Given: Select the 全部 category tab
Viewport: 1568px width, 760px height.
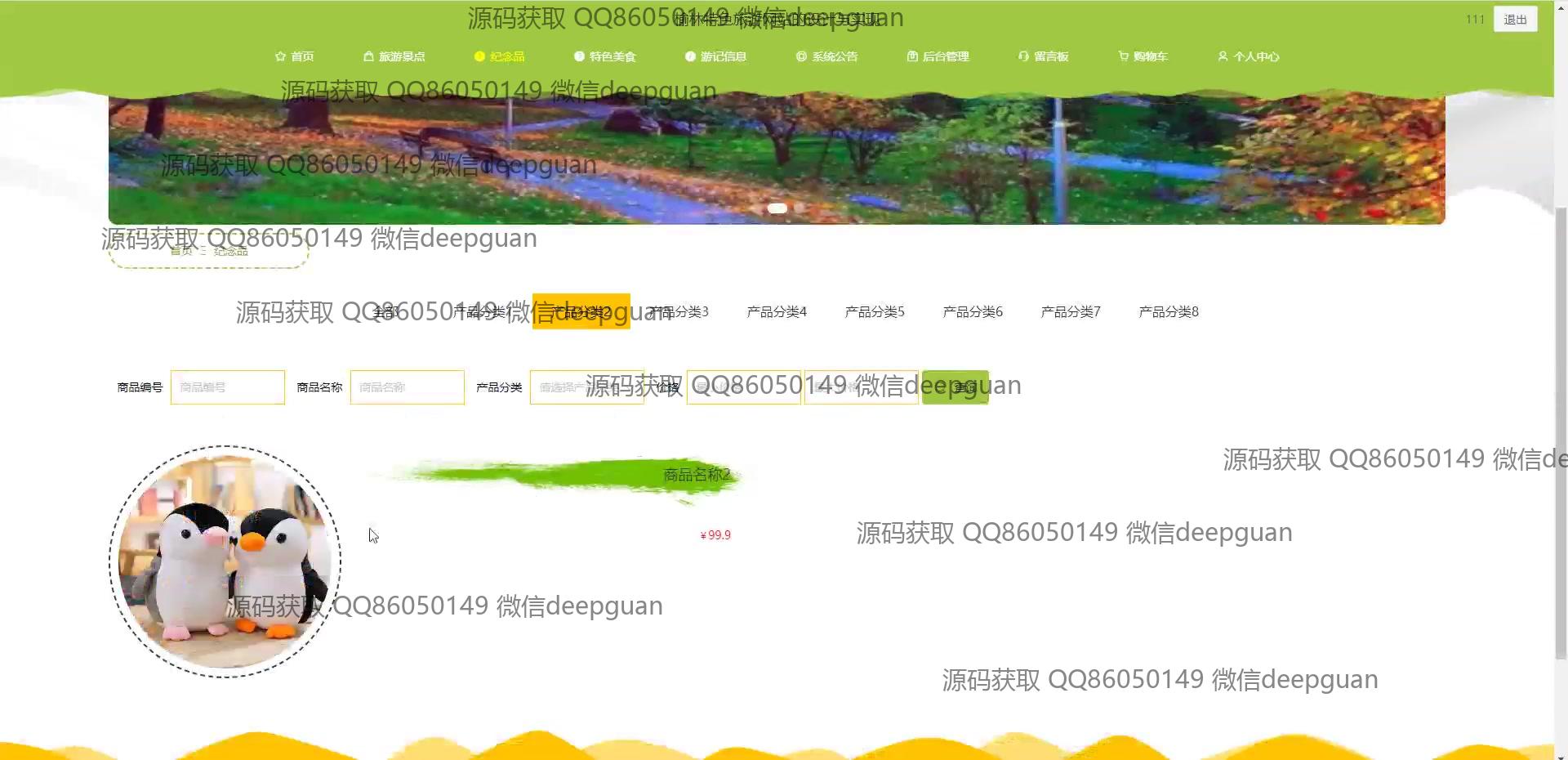Looking at the screenshot, I should click(x=385, y=311).
